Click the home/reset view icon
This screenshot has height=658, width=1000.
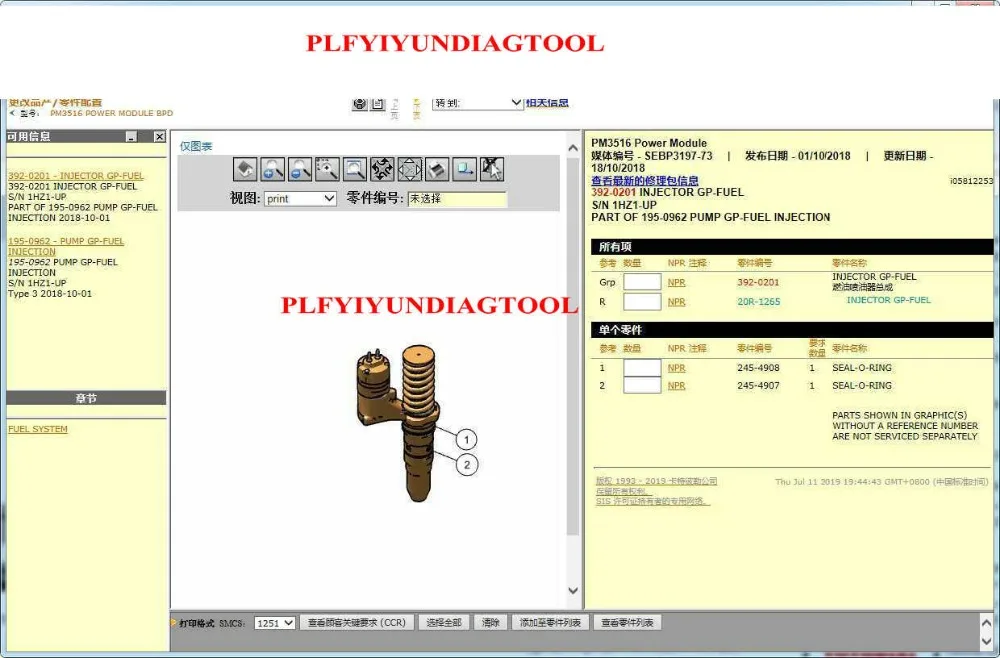tap(245, 169)
